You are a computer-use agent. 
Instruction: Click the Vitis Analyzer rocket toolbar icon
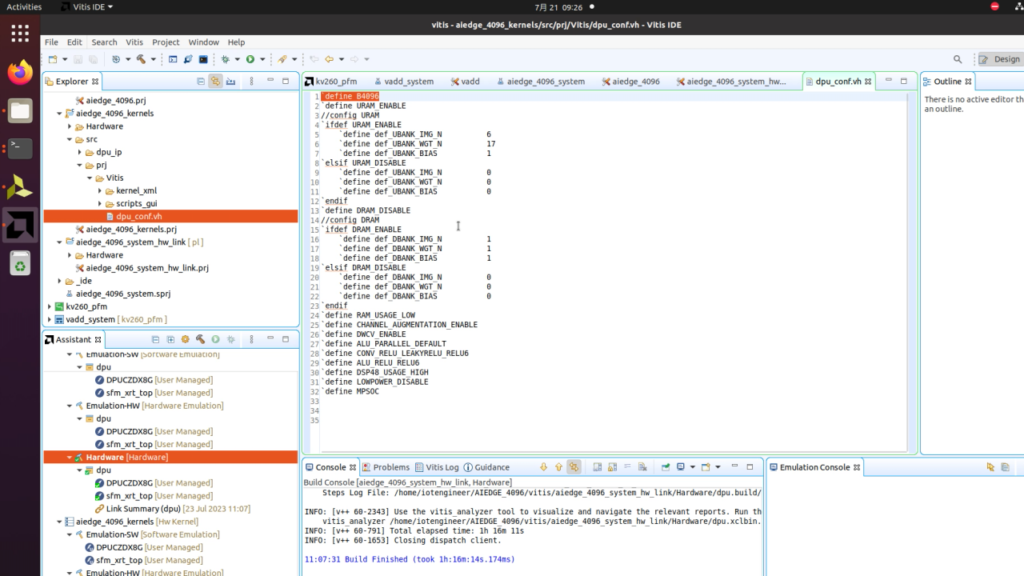[282, 60]
